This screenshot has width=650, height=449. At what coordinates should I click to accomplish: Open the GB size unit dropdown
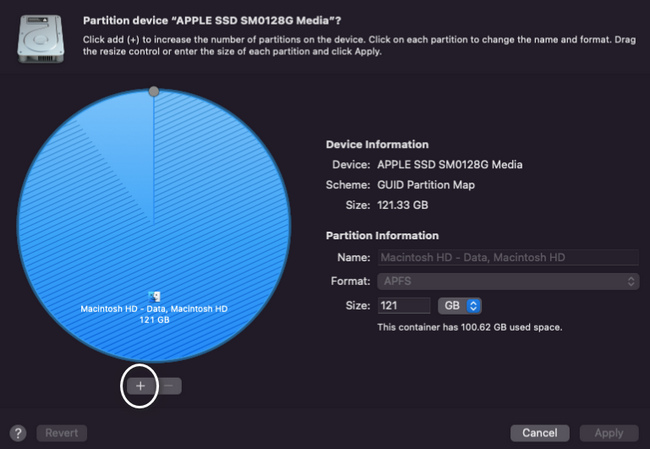(x=460, y=306)
